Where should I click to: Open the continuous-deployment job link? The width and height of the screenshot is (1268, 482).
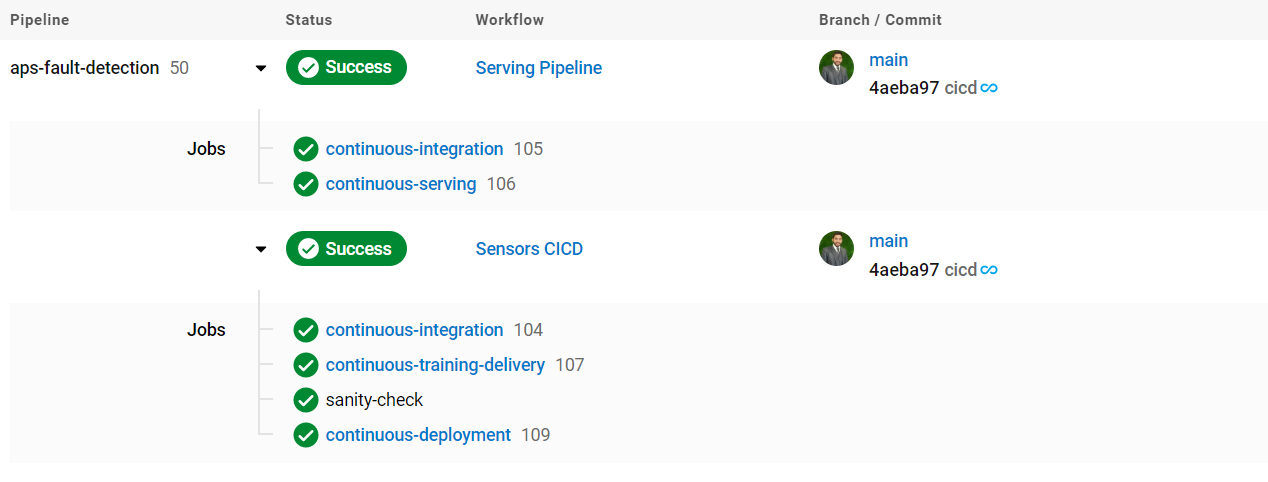pos(418,435)
